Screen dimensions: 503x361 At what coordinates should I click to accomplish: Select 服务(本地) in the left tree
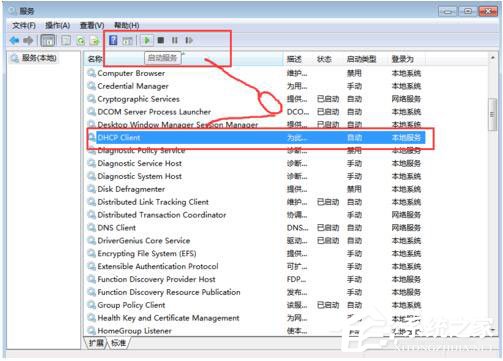pos(39,58)
